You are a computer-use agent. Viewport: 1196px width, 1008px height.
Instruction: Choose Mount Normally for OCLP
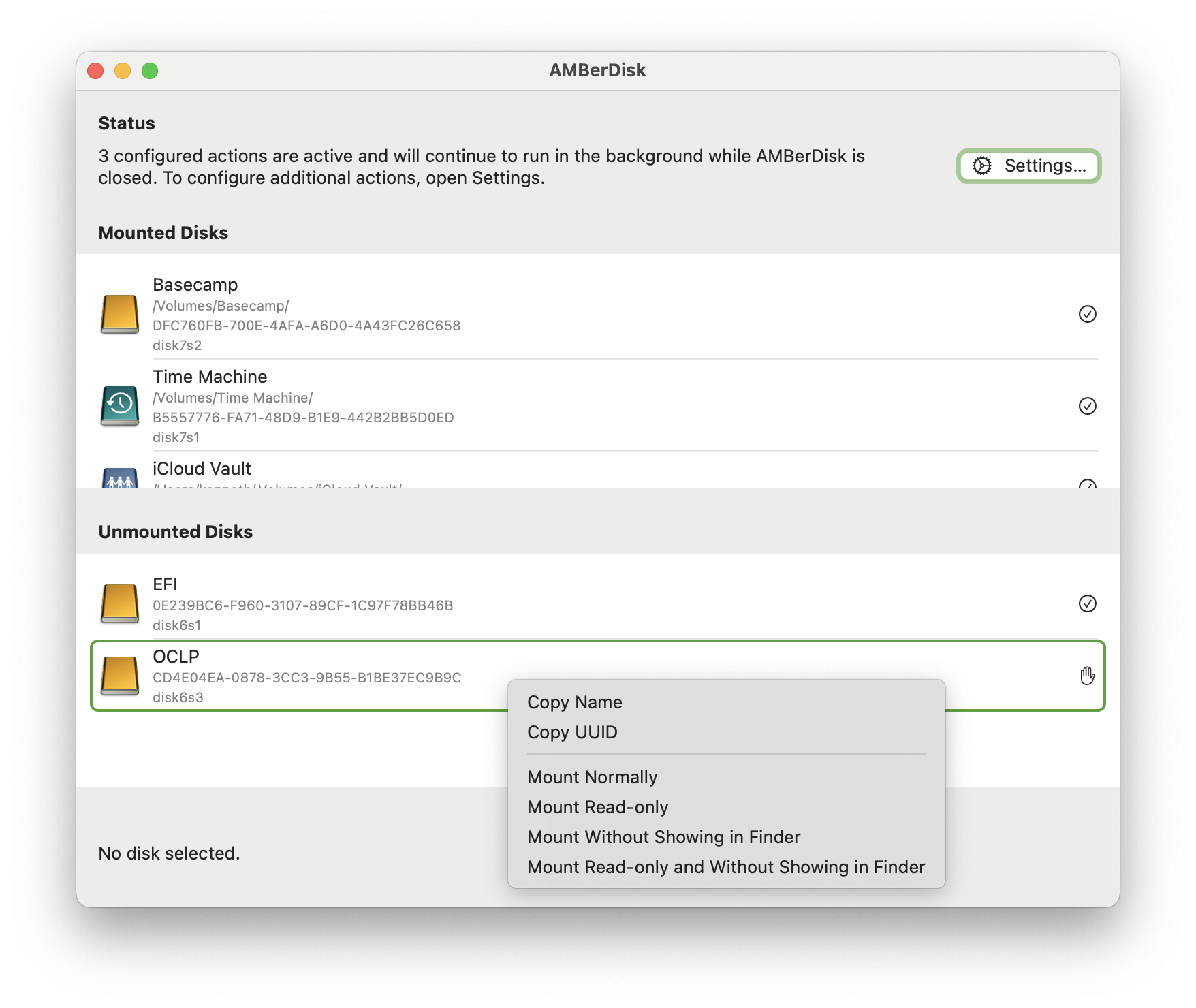pyautogui.click(x=591, y=776)
